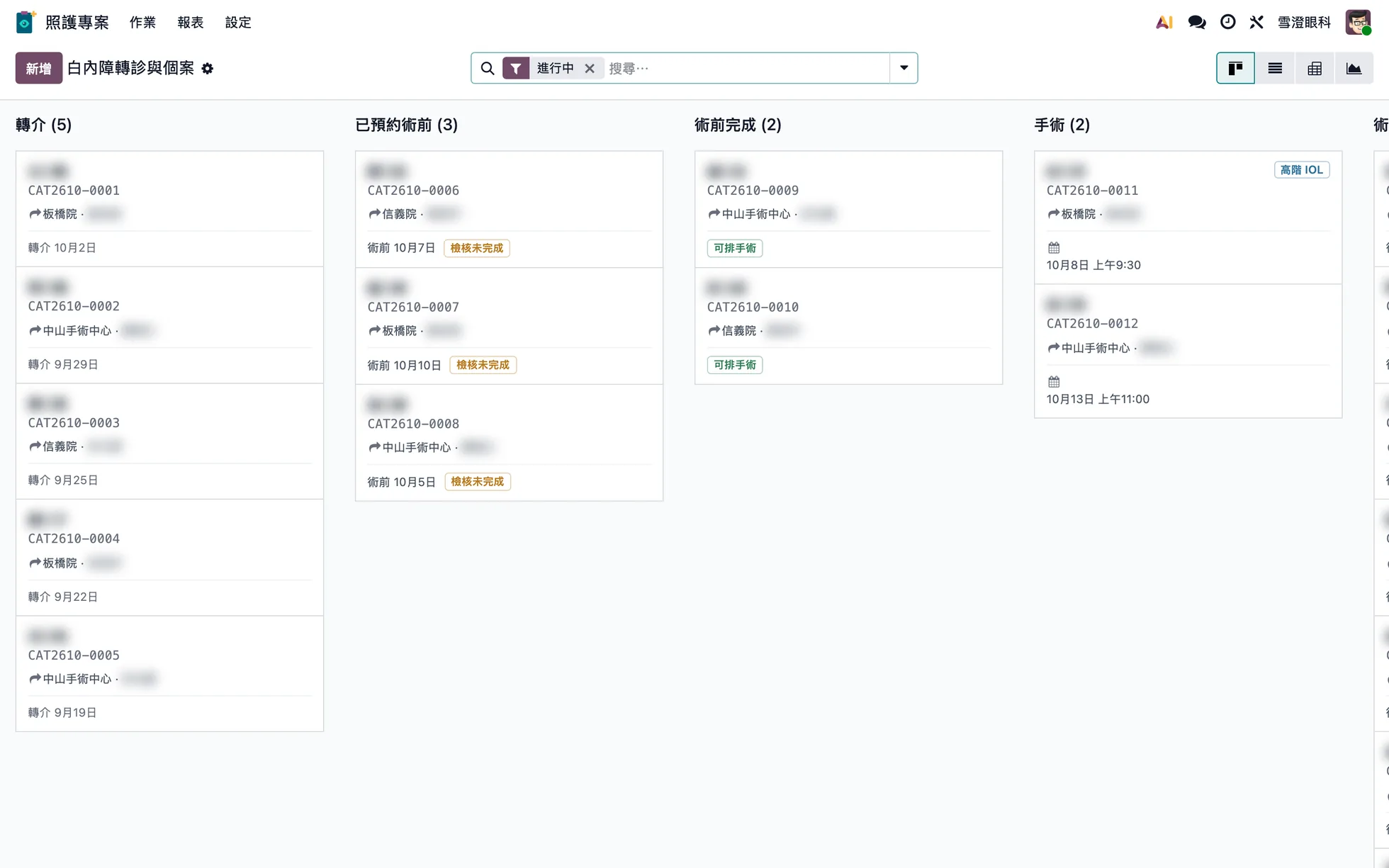Open case card CAT2610-0003
Viewport: 1389px width, 868px height.
(169, 441)
